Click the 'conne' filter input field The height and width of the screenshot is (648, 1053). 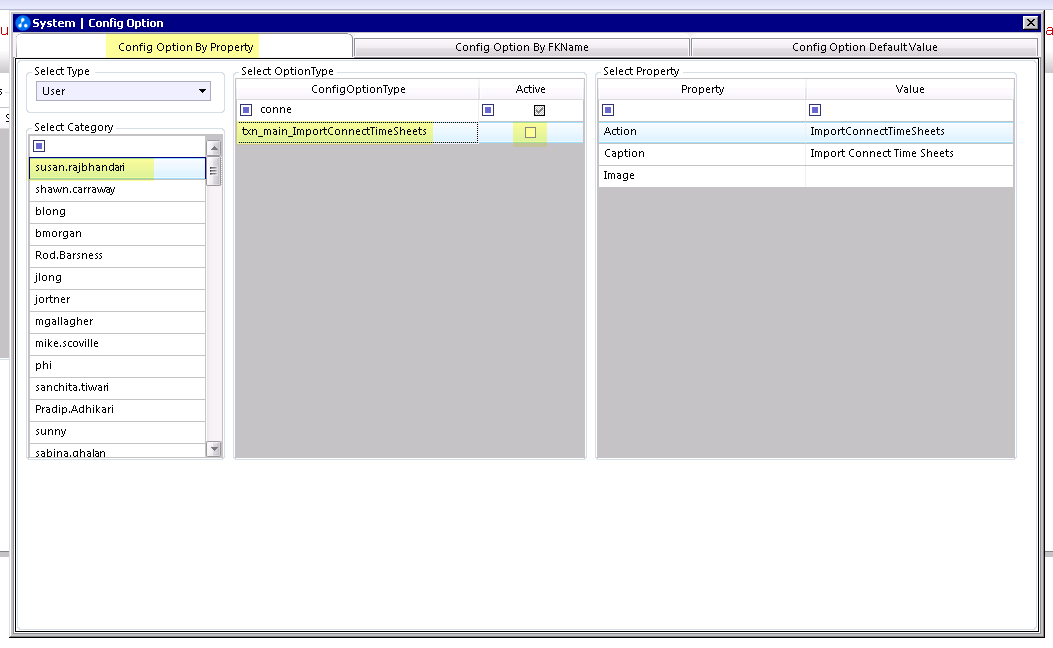tap(367, 109)
